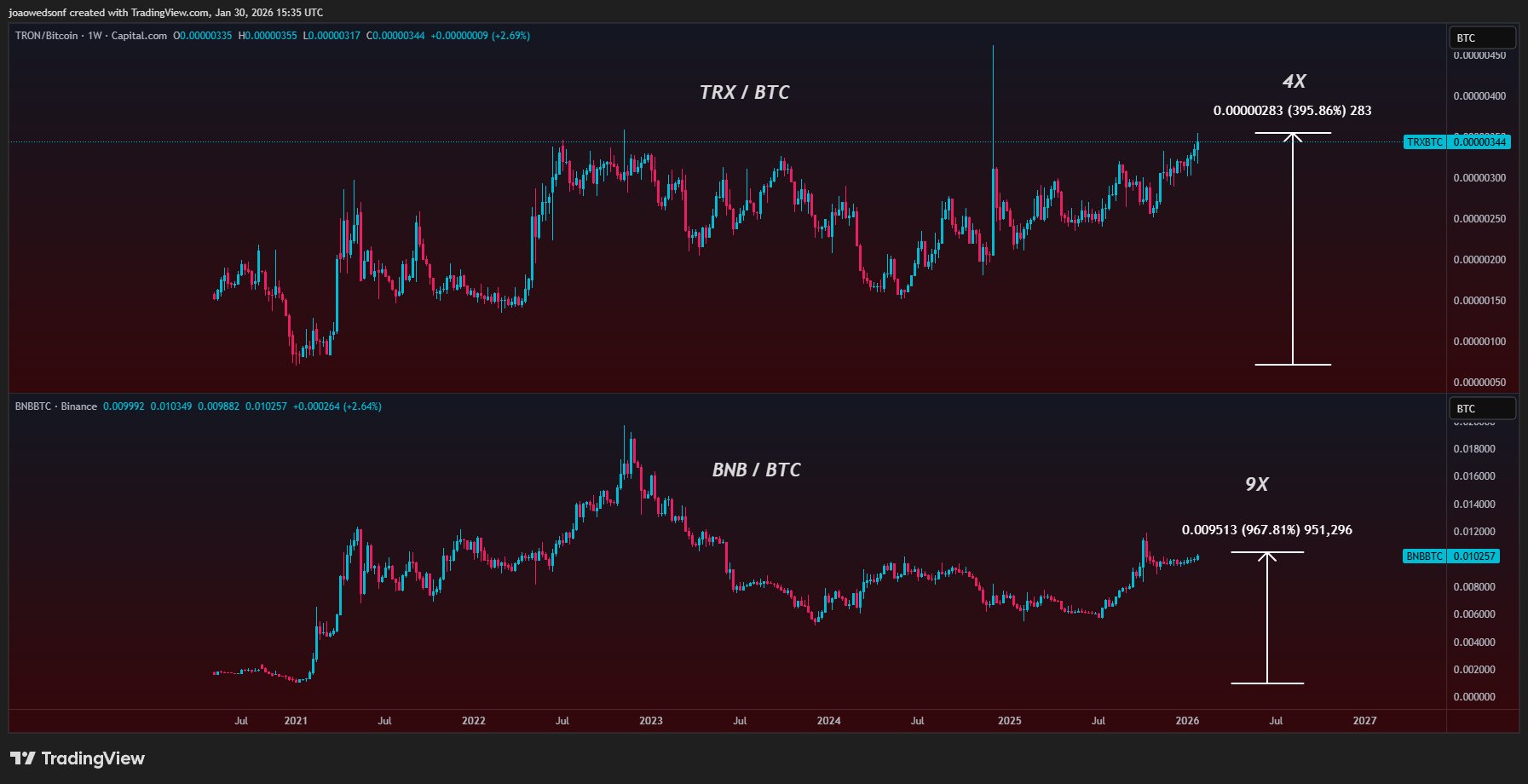Click the current TRX price value 0.00000344 on the axis
The image size is (1528, 784).
point(1479,142)
